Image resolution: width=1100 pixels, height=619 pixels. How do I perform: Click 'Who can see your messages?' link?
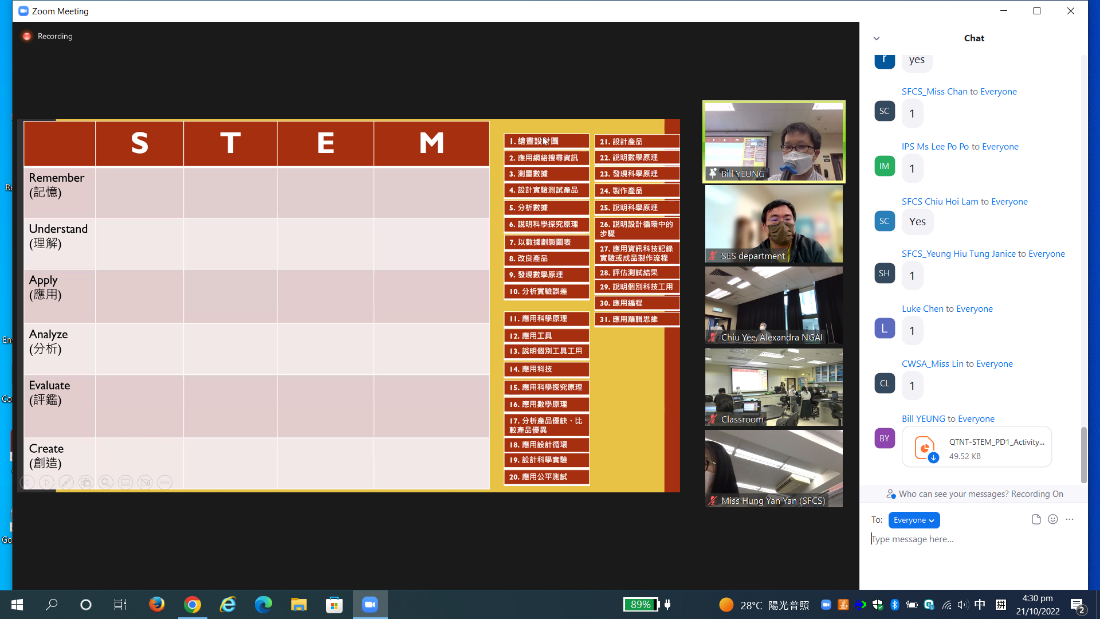pyautogui.click(x=966, y=494)
